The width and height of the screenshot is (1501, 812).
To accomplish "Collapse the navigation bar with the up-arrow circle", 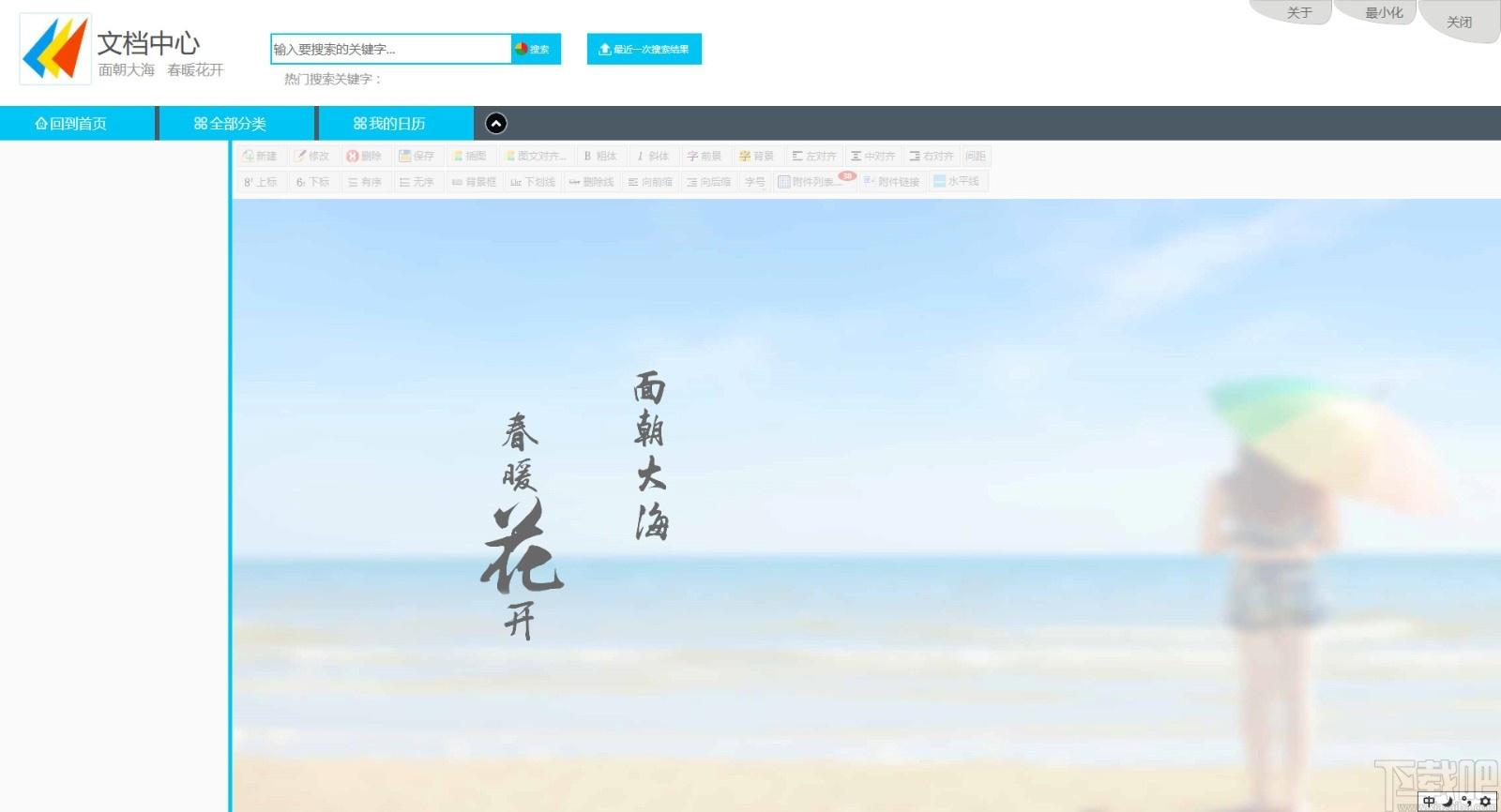I will (x=496, y=123).
